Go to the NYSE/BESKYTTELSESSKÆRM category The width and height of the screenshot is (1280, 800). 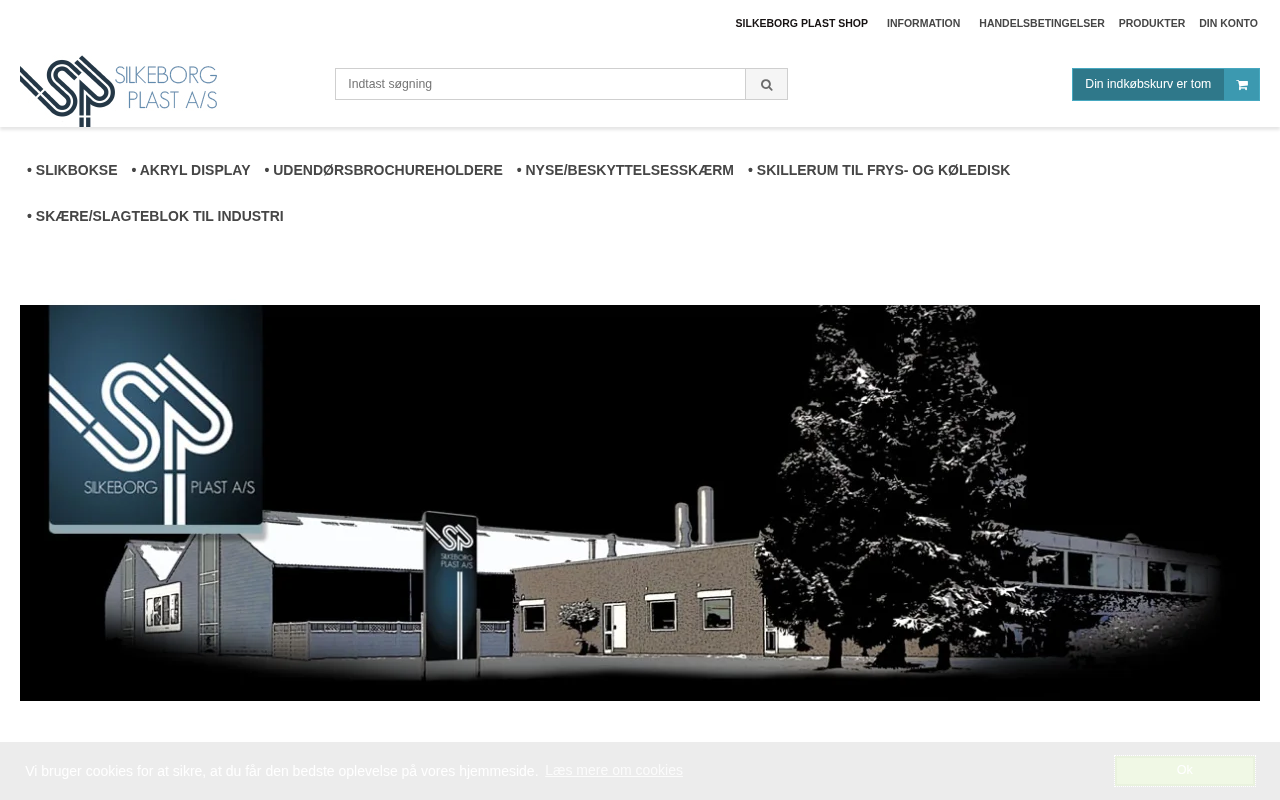[625, 170]
